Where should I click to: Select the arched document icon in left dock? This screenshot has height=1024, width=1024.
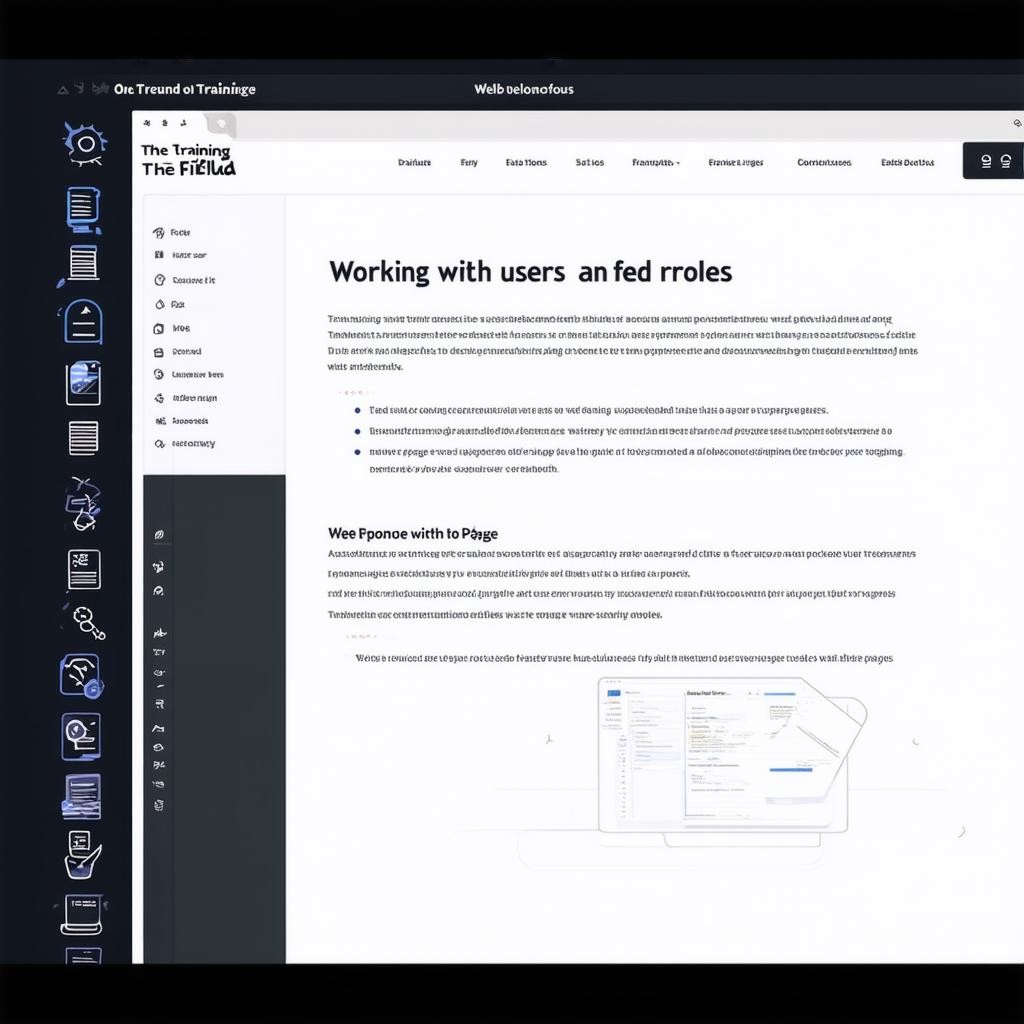83,322
